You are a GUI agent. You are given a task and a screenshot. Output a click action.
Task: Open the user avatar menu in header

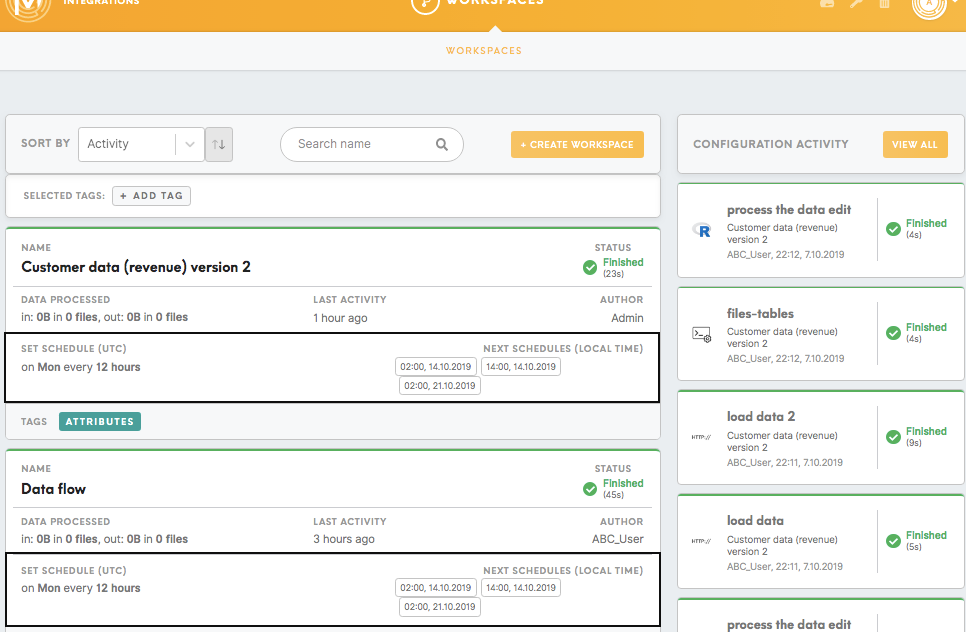(929, 6)
